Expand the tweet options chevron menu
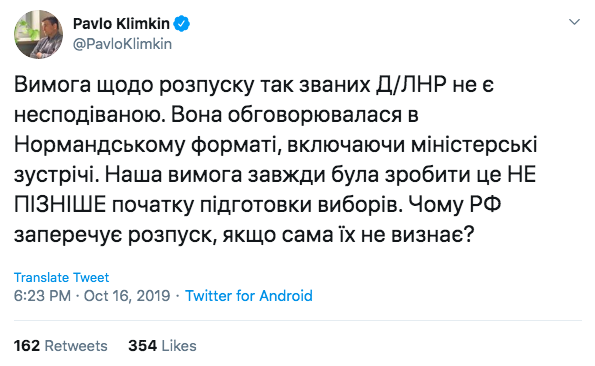The image size is (595, 366). (575, 22)
